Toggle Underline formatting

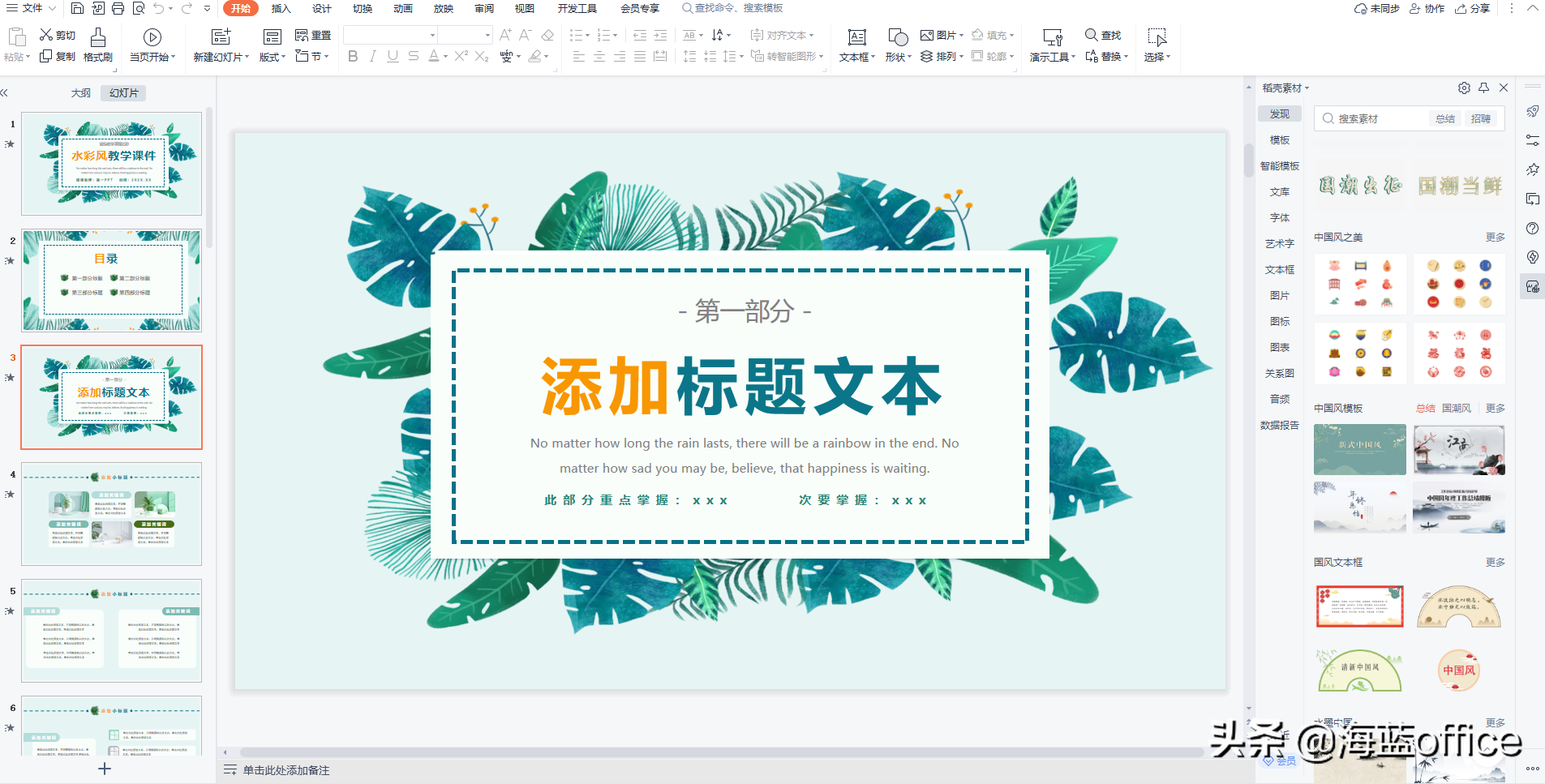coord(393,56)
